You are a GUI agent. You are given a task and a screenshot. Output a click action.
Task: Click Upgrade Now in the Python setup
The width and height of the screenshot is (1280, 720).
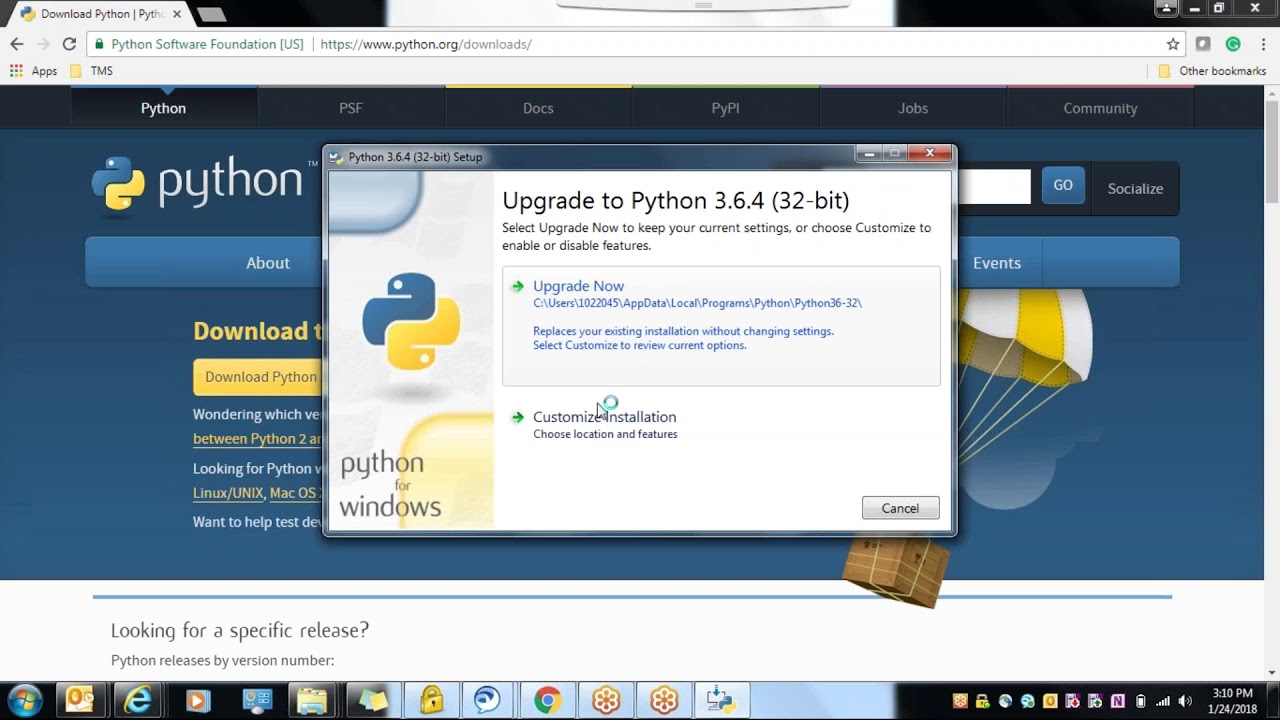tap(578, 286)
